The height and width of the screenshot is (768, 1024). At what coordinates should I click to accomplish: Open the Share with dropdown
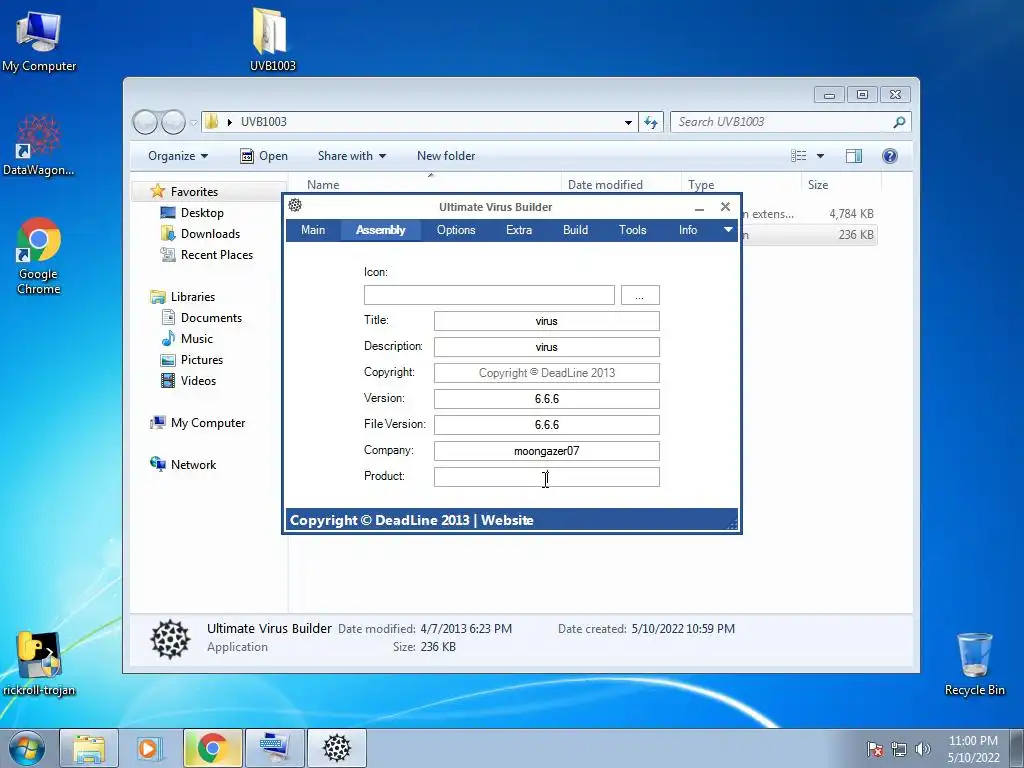click(351, 155)
